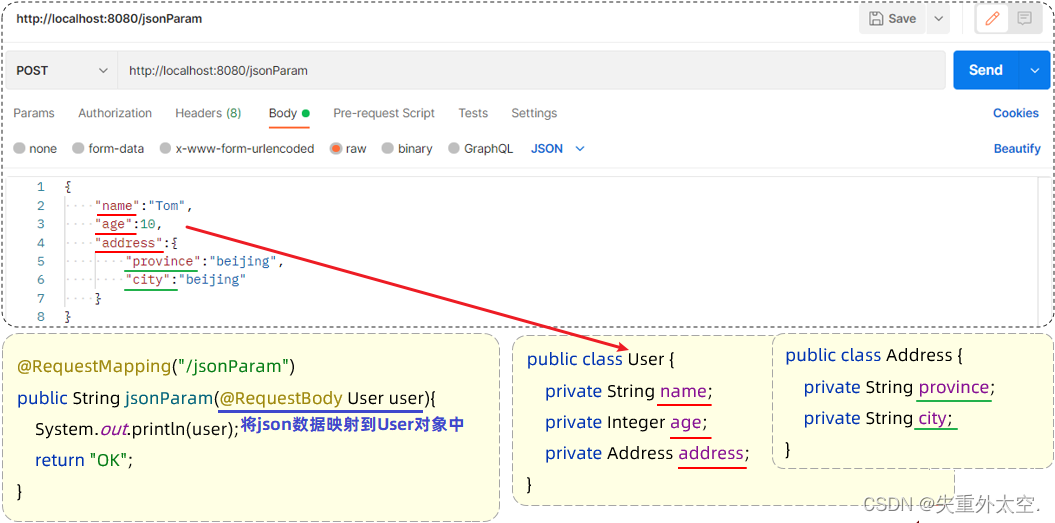This screenshot has height=523, width=1055.
Task: Click line number 8 in editor gutter
Action: pos(42,316)
